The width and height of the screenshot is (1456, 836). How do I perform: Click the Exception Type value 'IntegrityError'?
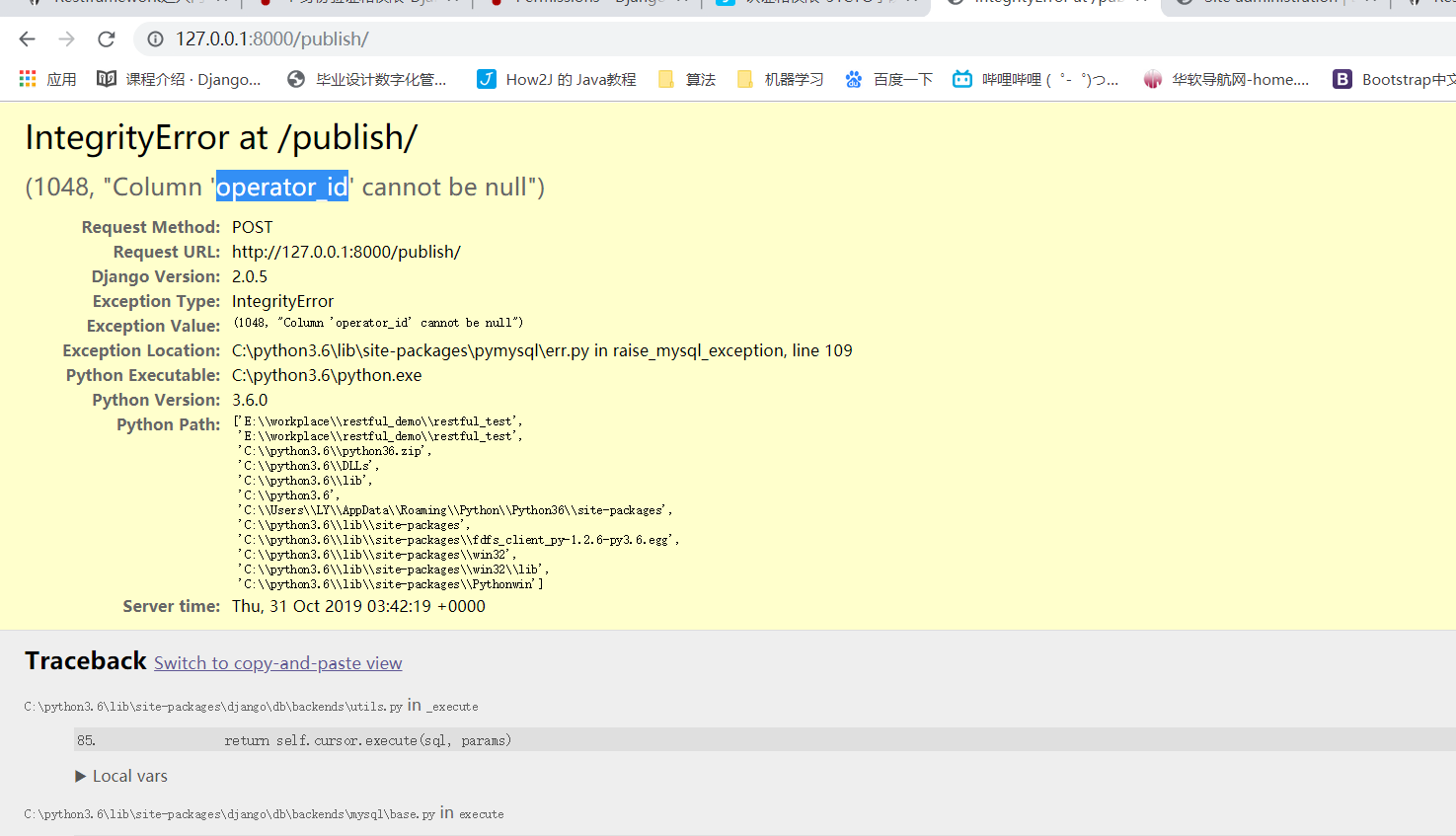283,301
